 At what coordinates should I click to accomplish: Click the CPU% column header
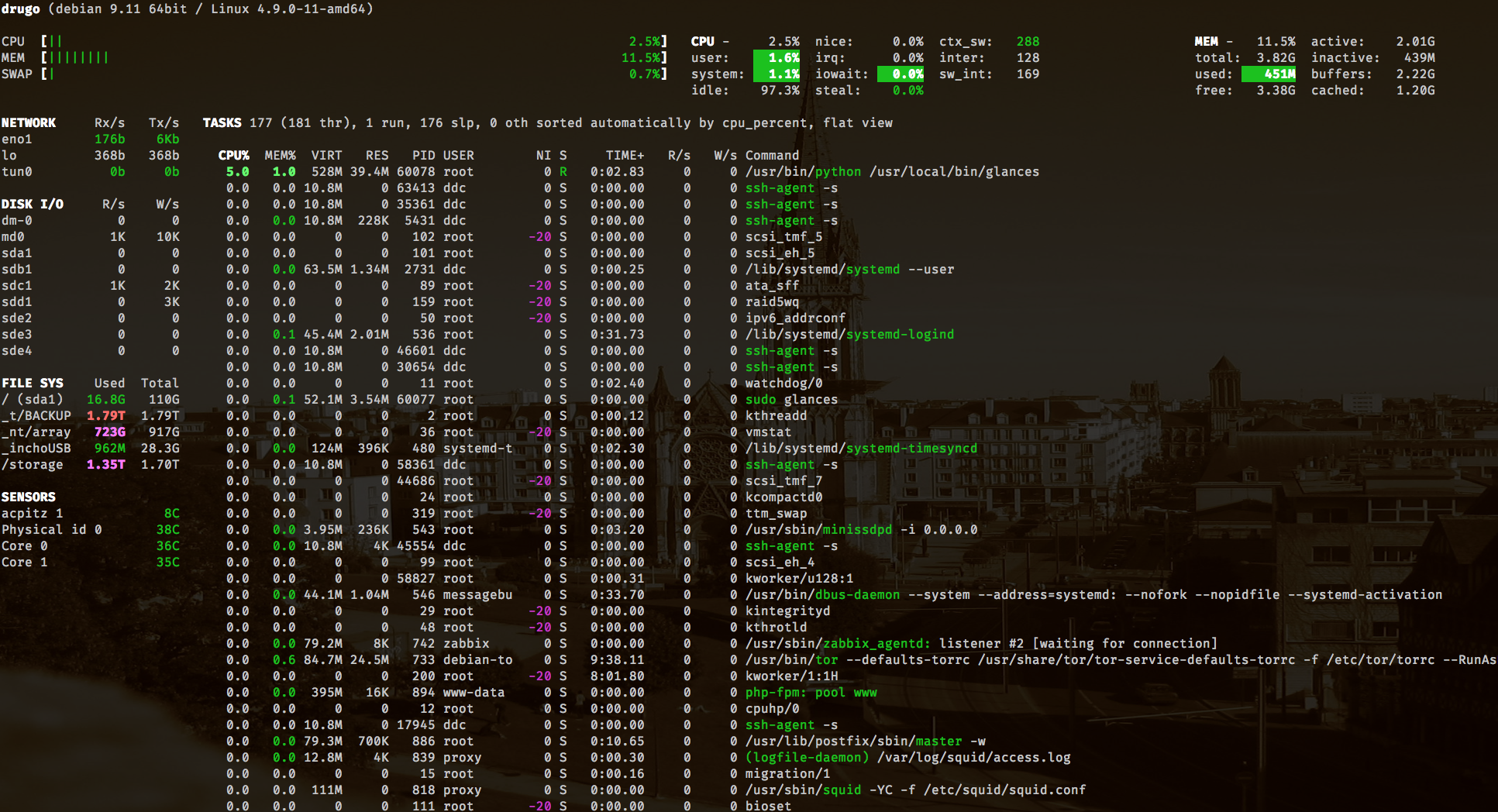pos(233,155)
